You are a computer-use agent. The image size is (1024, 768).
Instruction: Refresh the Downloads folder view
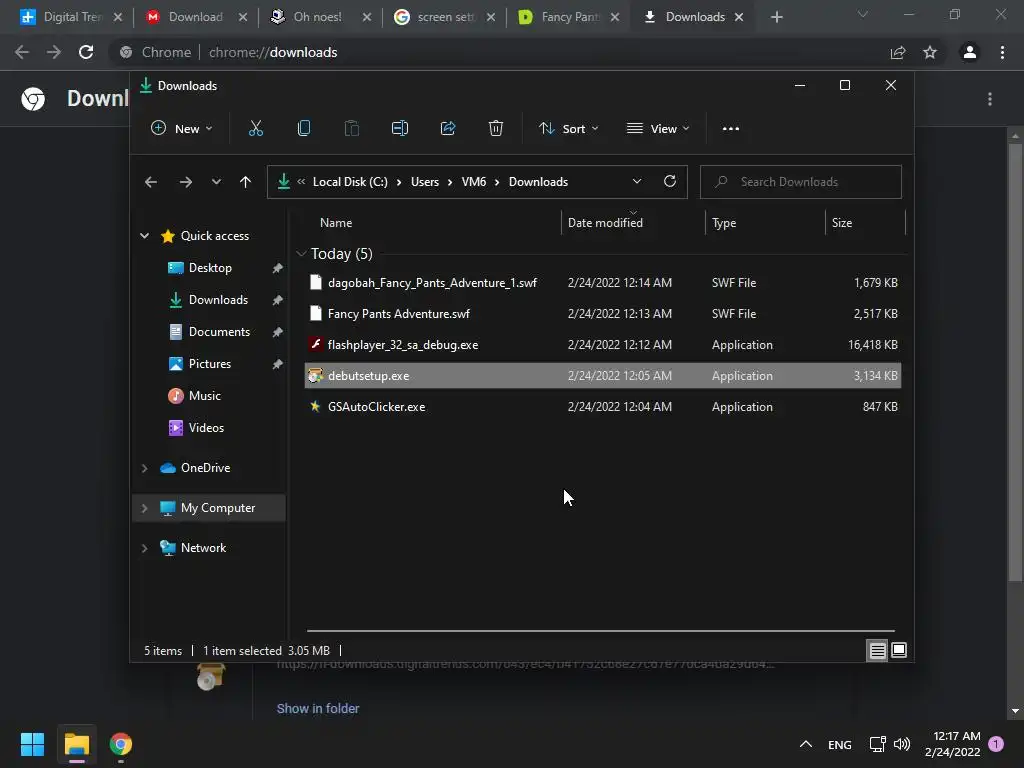click(669, 181)
